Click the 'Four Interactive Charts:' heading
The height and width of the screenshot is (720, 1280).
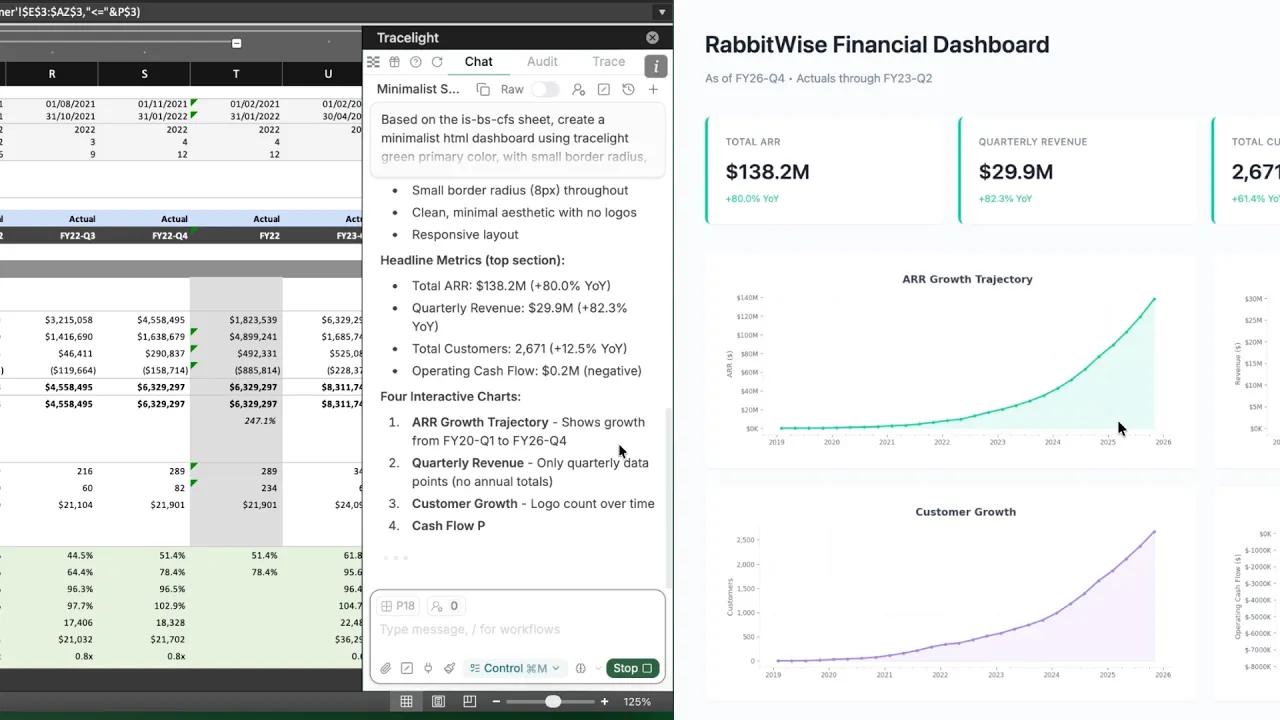tap(450, 397)
